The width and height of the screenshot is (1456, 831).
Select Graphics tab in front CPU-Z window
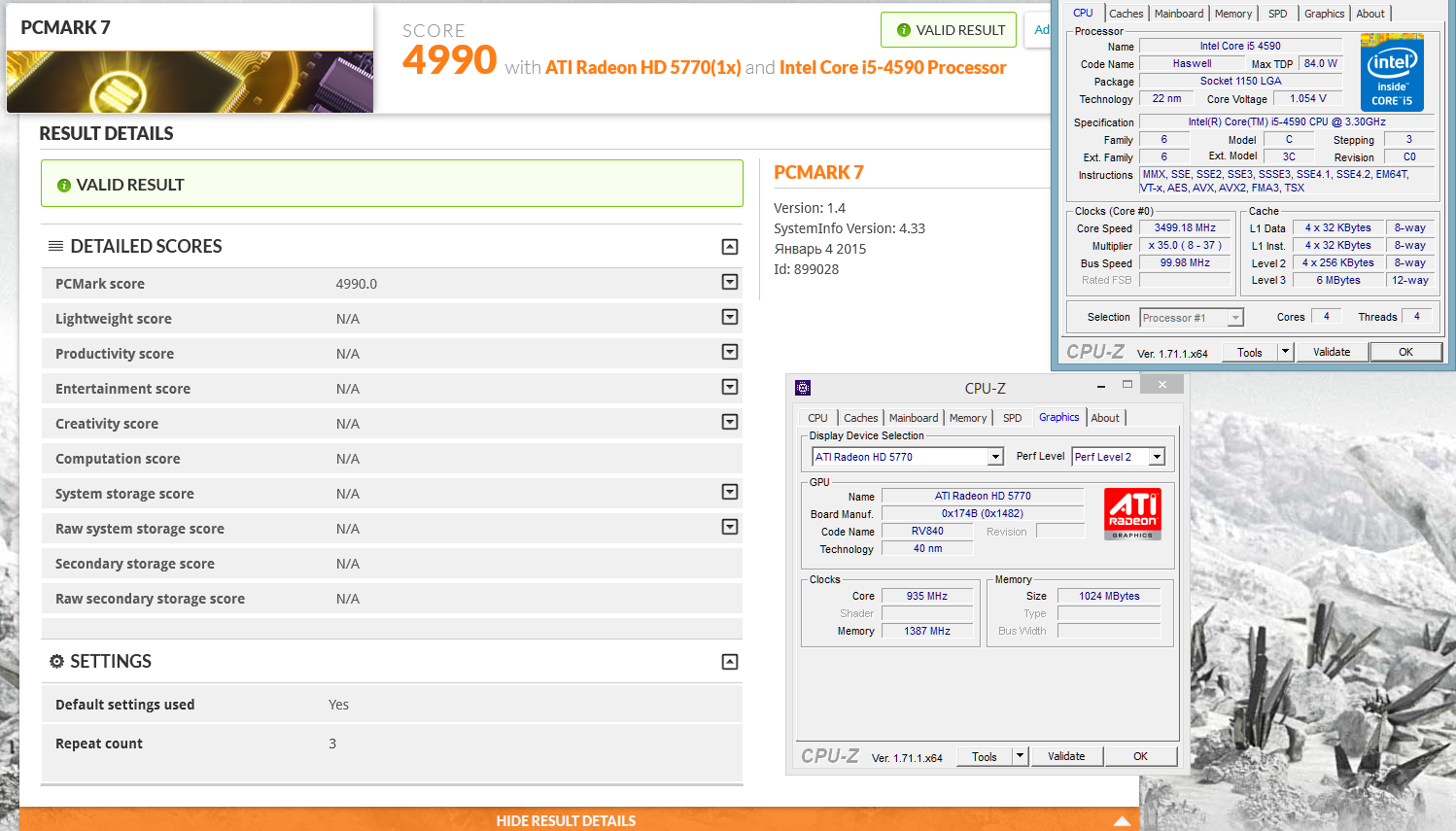pyautogui.click(x=1058, y=417)
